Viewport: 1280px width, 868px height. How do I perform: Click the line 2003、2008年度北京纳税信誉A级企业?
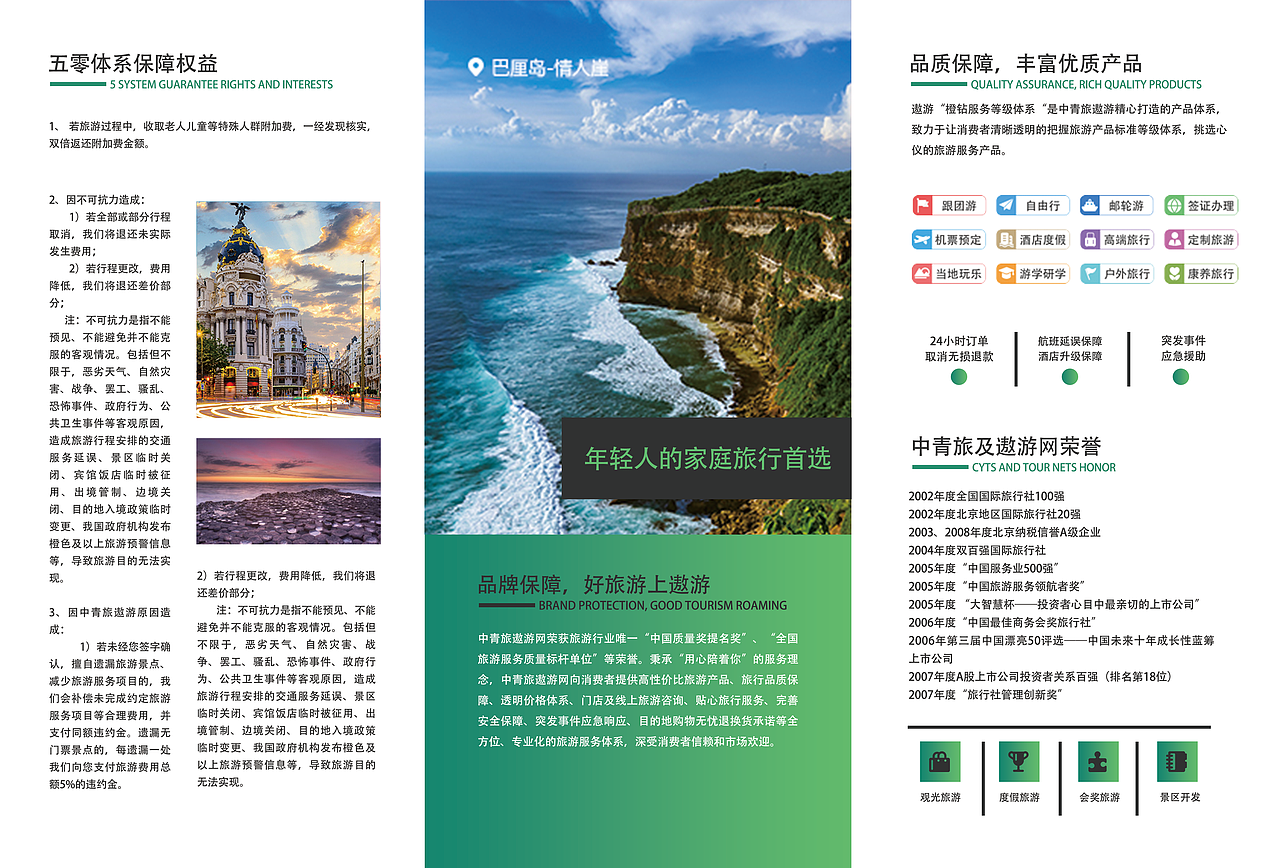point(1004,532)
